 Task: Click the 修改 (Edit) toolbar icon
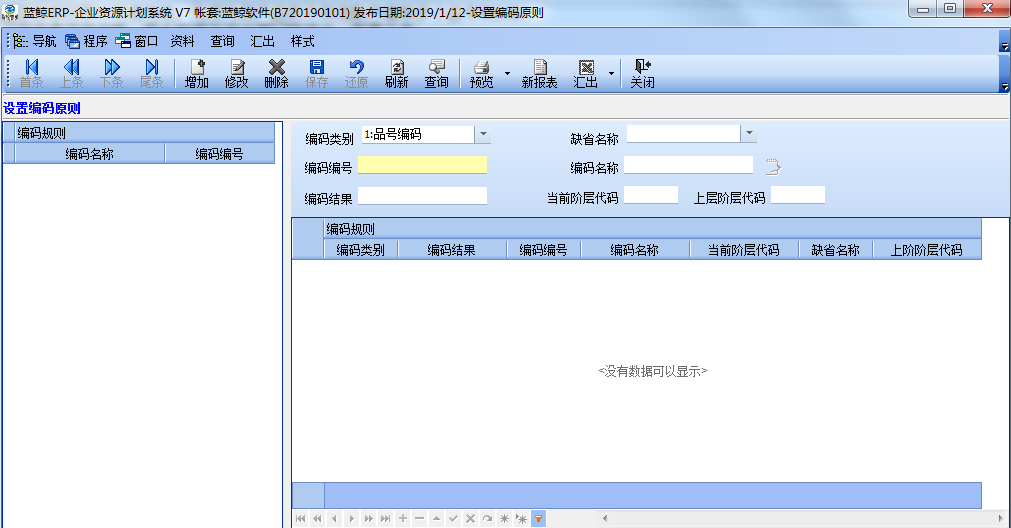[x=237, y=73]
